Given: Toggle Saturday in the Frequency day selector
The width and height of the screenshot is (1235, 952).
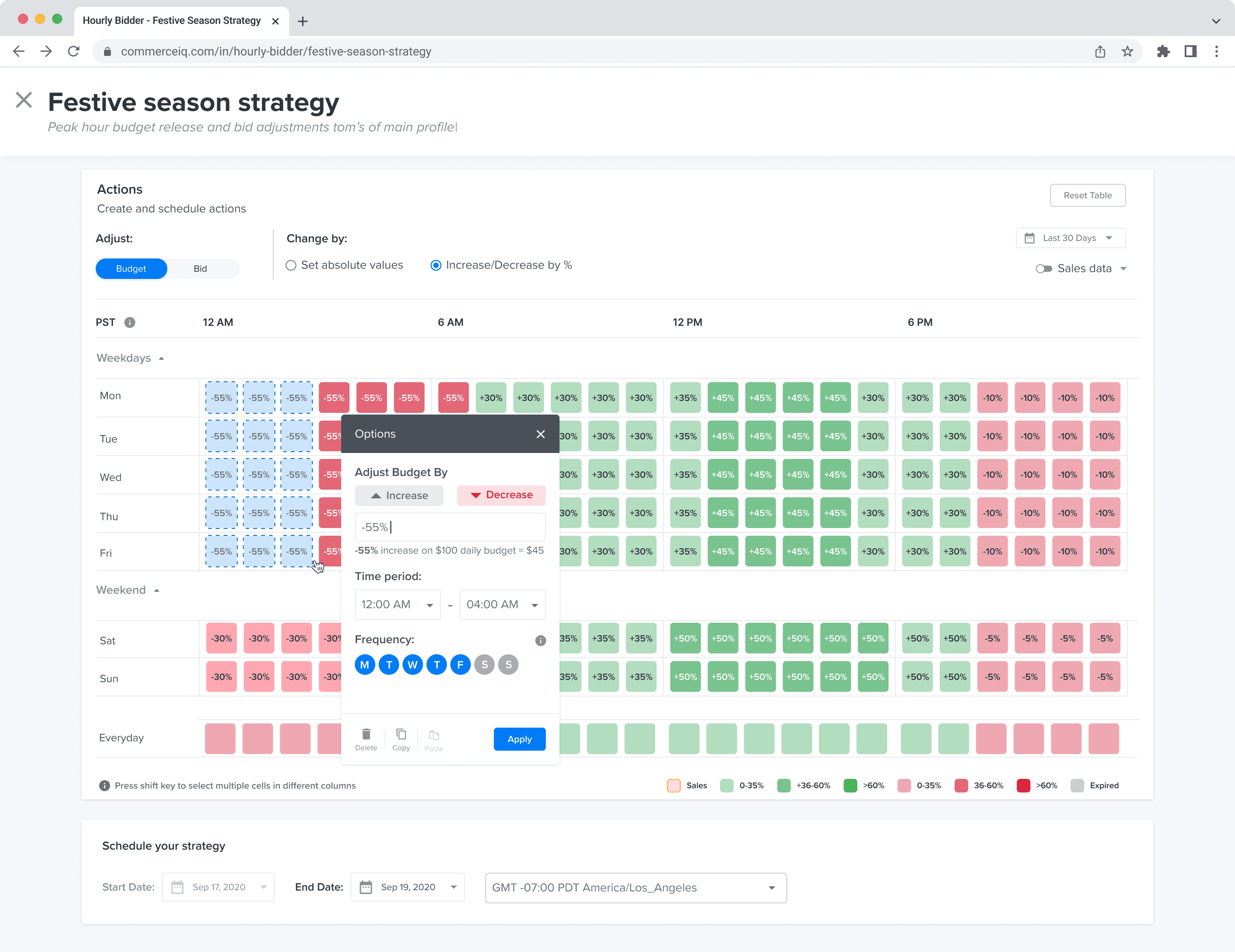Looking at the screenshot, I should (484, 665).
